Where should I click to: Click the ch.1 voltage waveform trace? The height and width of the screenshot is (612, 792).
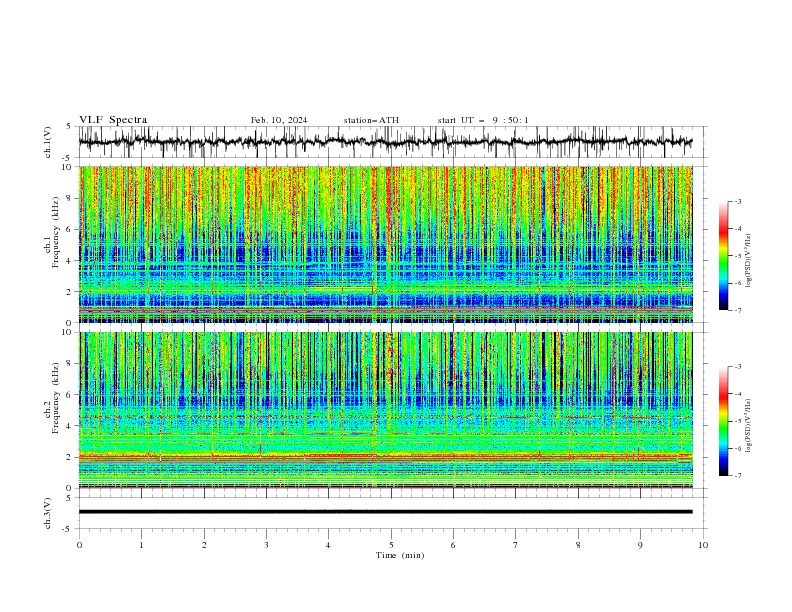coord(386,142)
